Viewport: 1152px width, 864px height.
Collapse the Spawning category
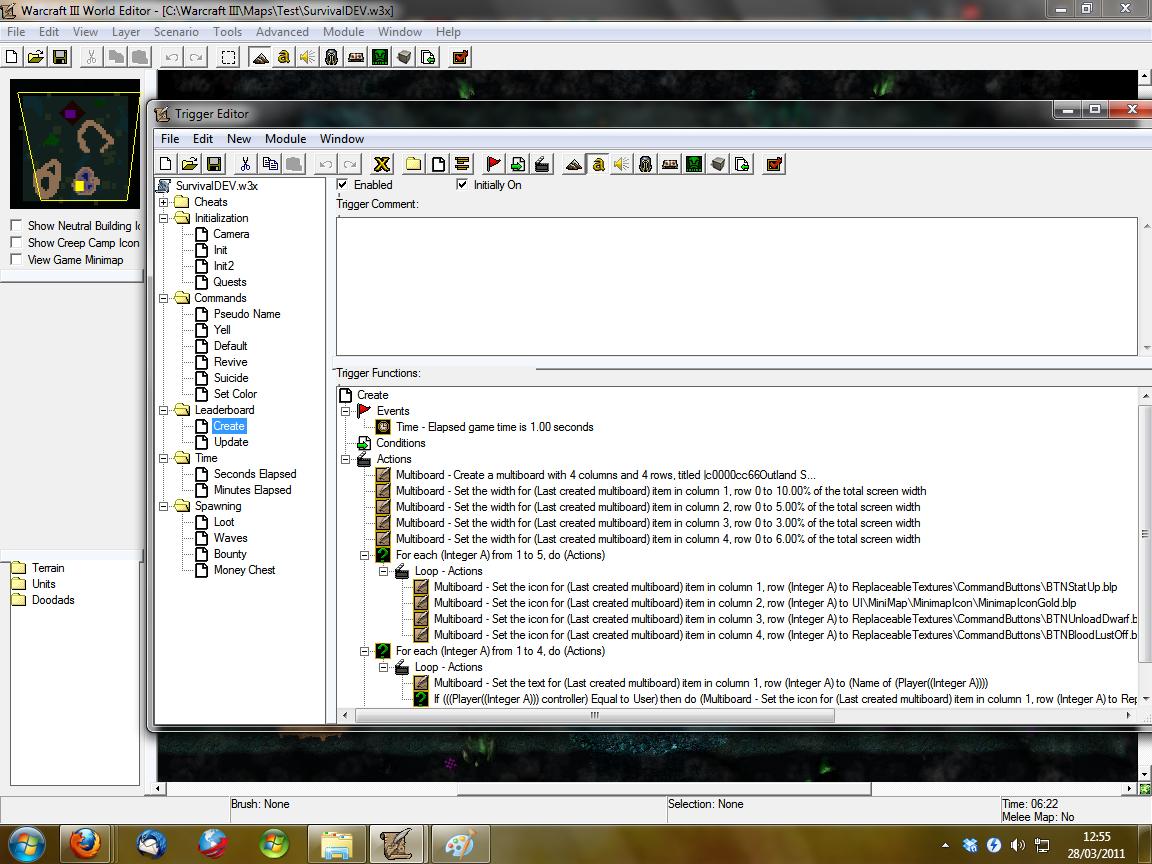(x=163, y=506)
